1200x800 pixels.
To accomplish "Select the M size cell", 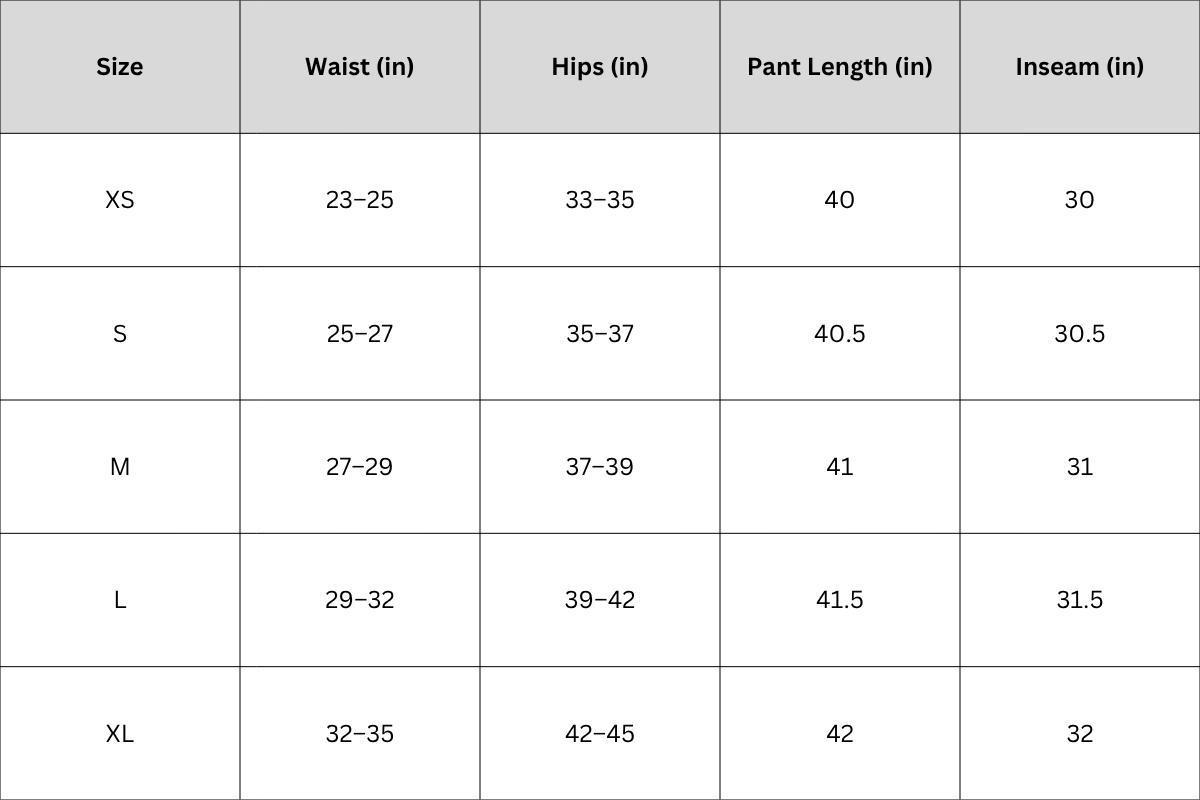I will (x=120, y=467).
